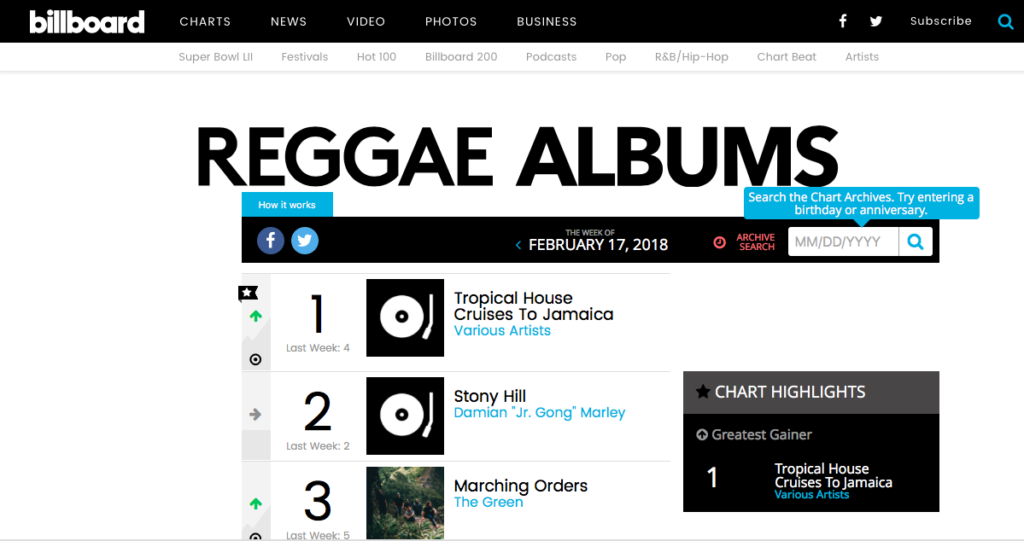
Task: Click the Facebook icon in top header
Action: point(843,21)
